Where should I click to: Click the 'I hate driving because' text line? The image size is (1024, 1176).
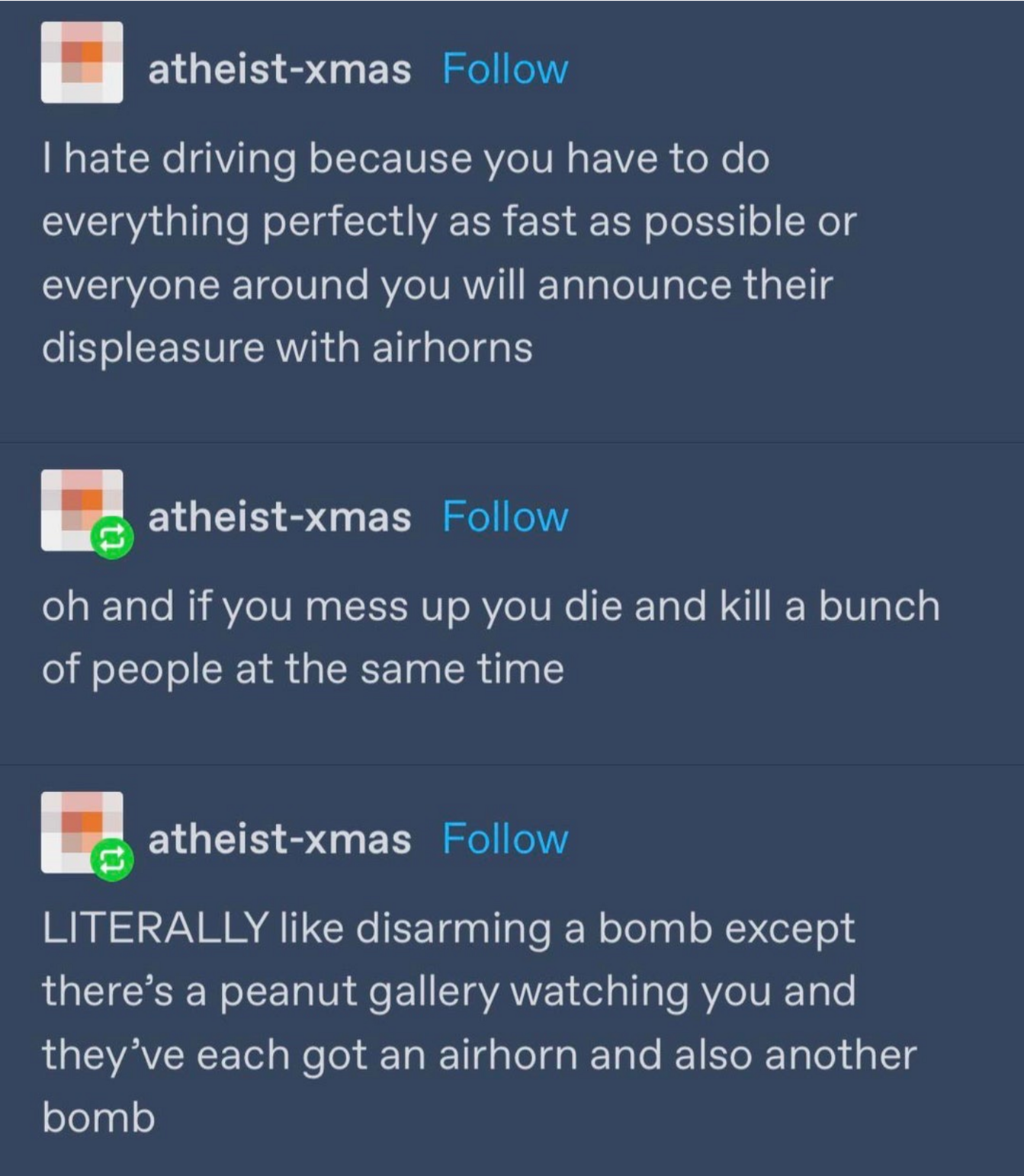click(406, 159)
